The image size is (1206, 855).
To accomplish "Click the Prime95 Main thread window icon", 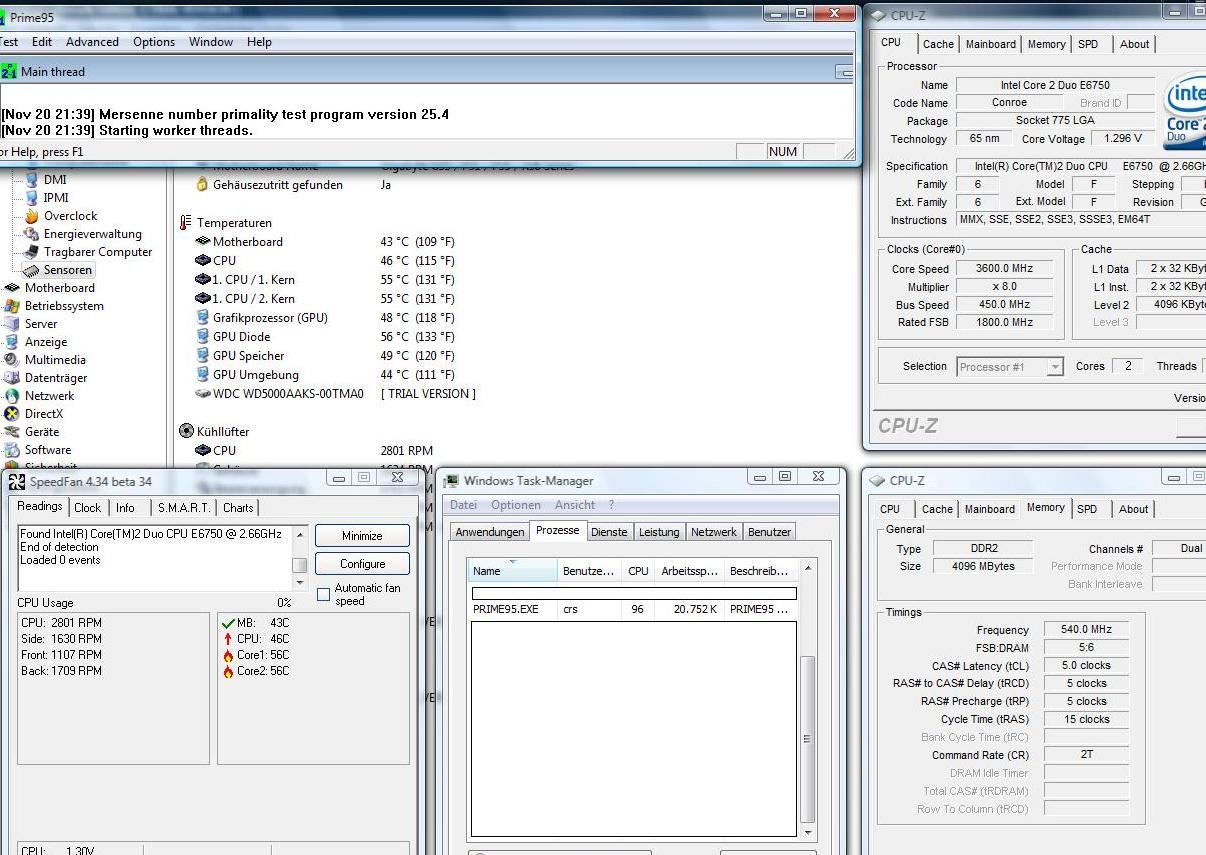I will click(9, 72).
